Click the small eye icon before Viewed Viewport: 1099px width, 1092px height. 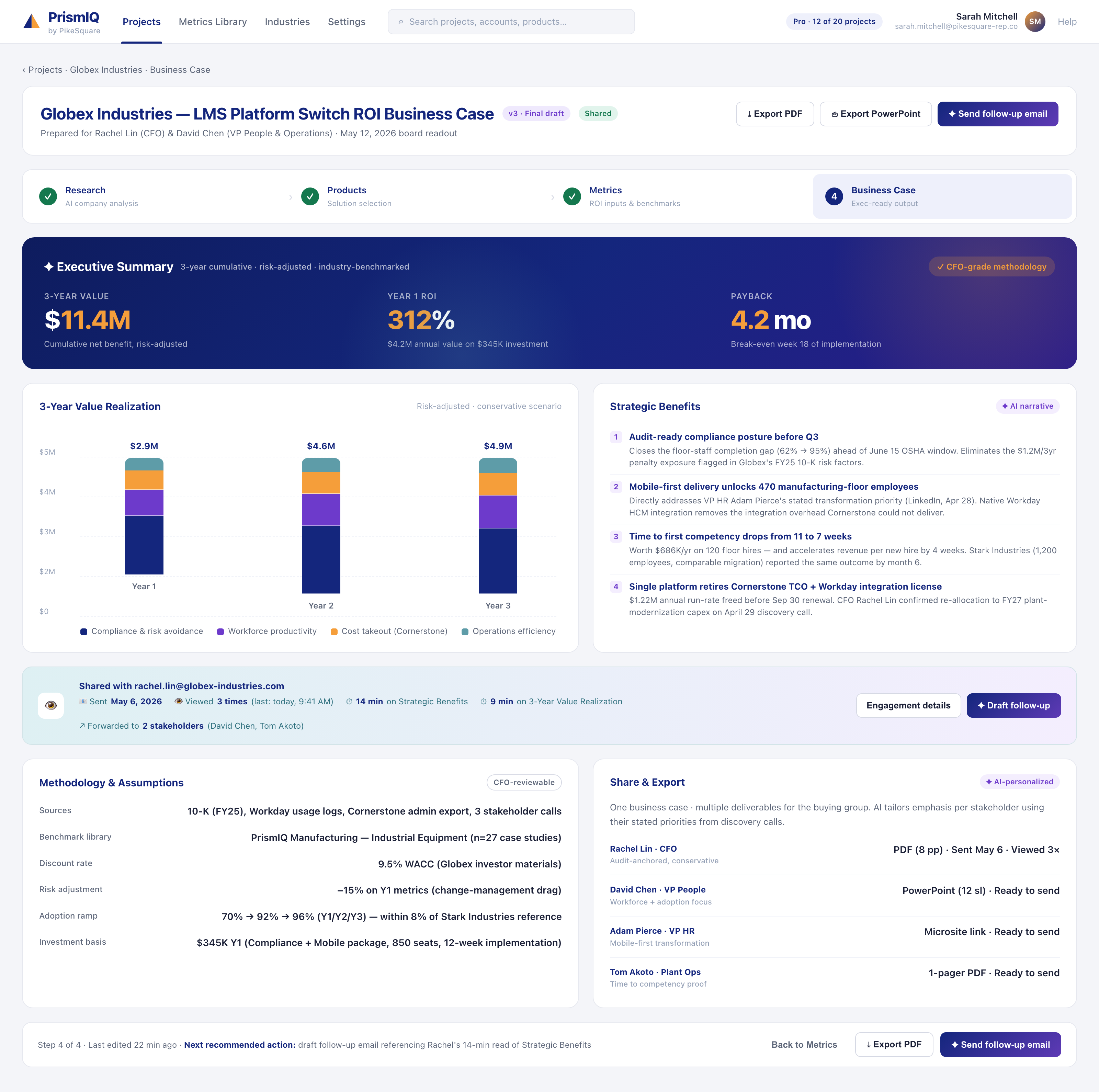(x=179, y=701)
